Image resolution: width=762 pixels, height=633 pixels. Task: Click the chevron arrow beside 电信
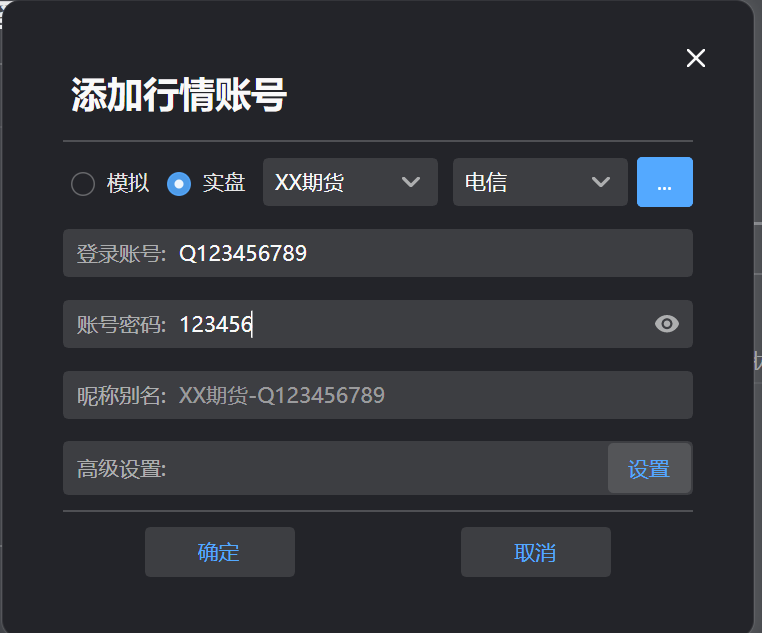pos(601,182)
